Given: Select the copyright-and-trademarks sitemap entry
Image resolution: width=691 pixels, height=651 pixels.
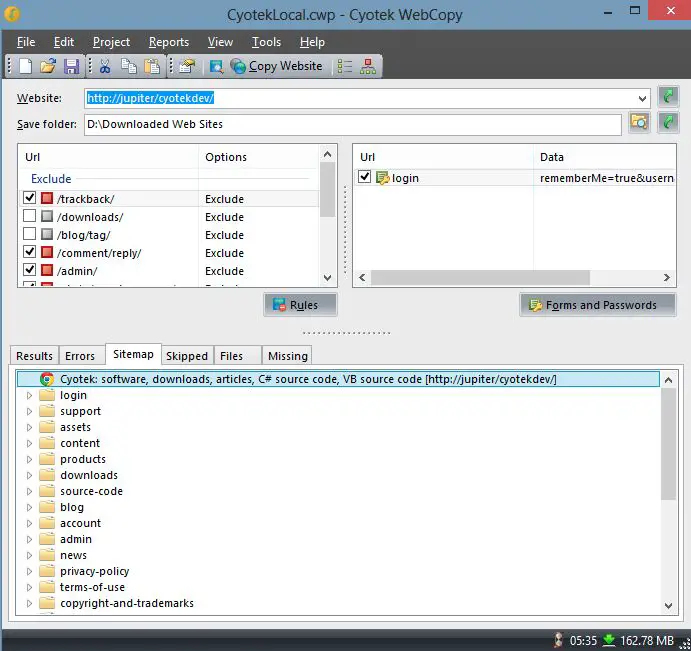Looking at the screenshot, I should 127,603.
